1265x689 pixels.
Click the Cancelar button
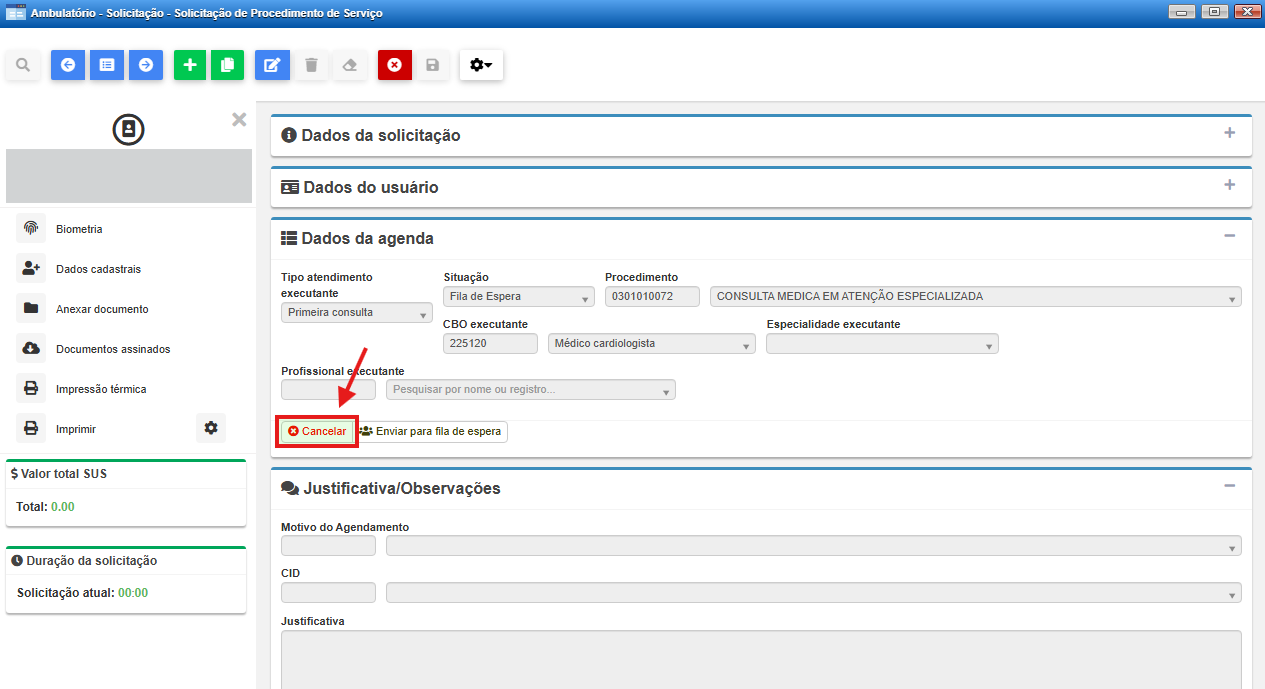(317, 432)
